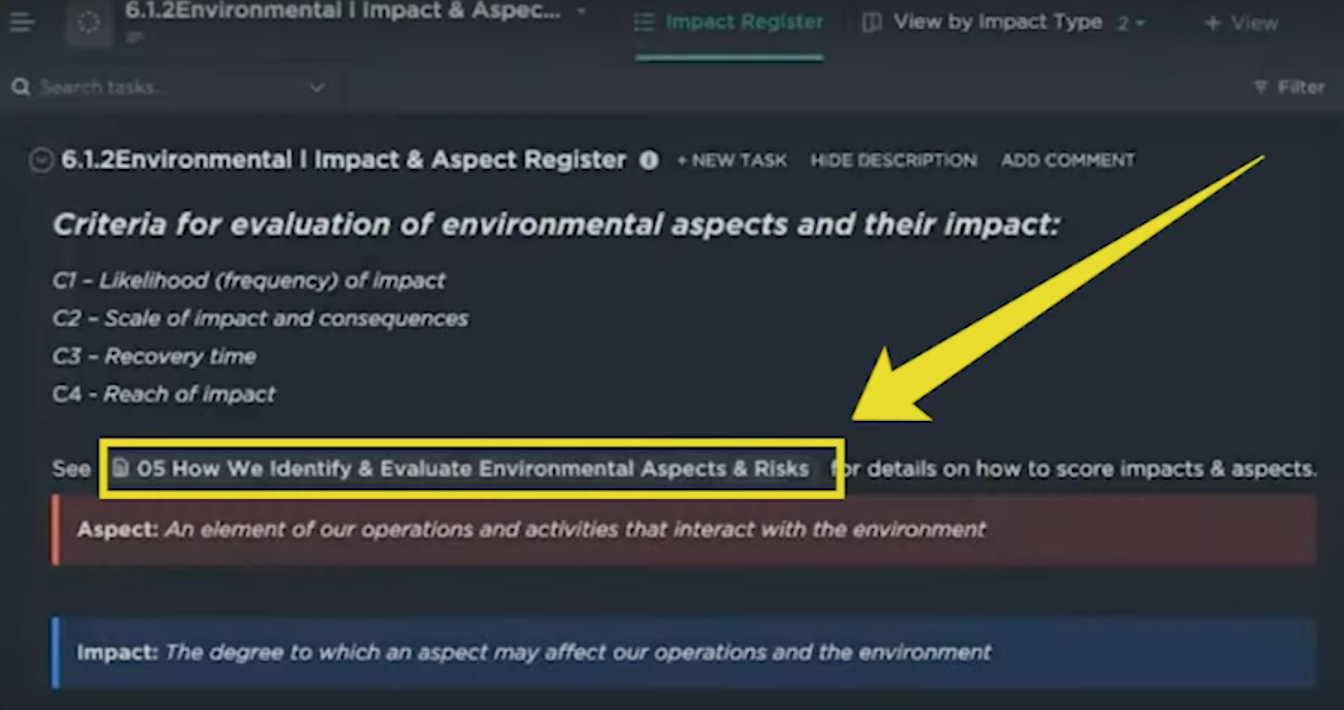Image resolution: width=1344 pixels, height=710 pixels.
Task: Add a new view with + View
Action: [x=1241, y=23]
